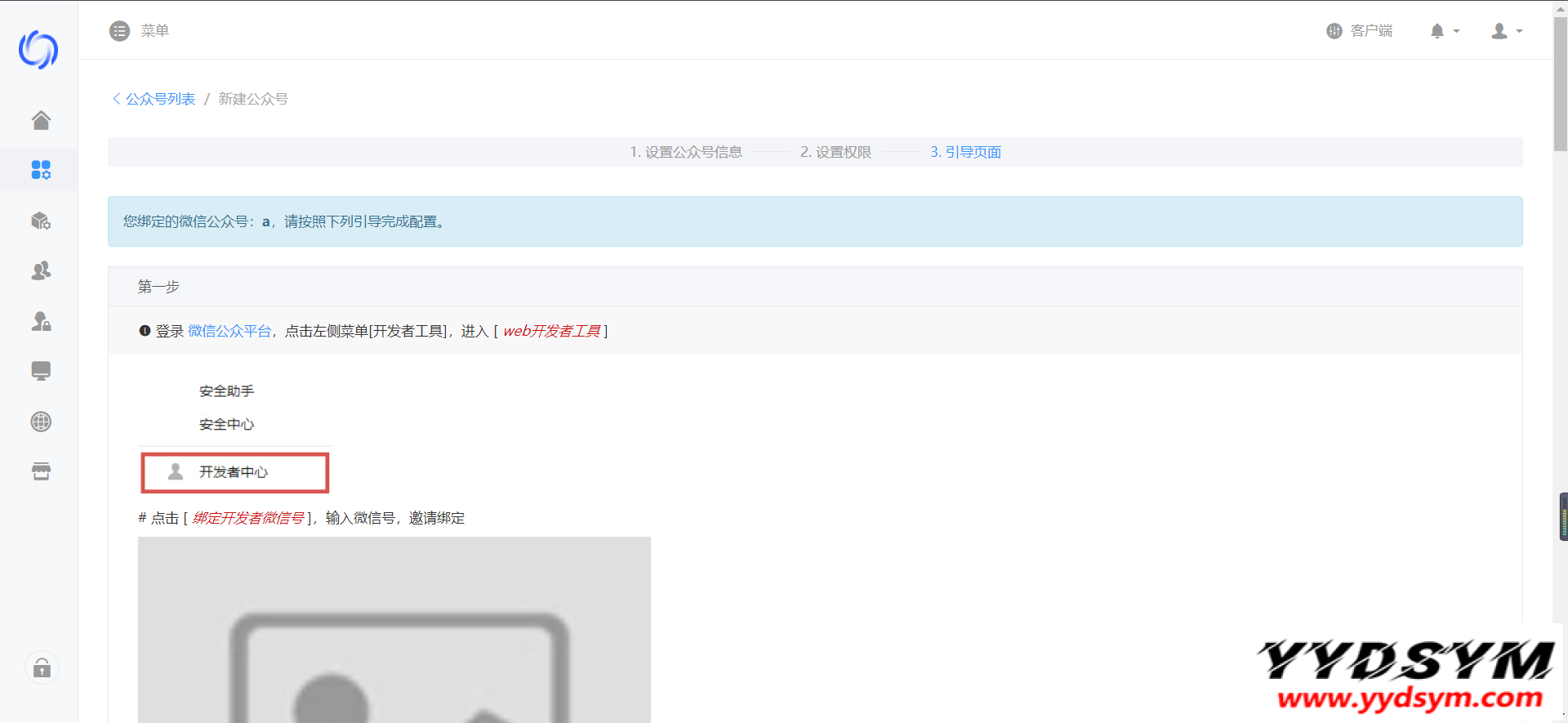Toggle the 菜单 hamburger menu icon
This screenshot has width=1568, height=723.
pyautogui.click(x=120, y=31)
